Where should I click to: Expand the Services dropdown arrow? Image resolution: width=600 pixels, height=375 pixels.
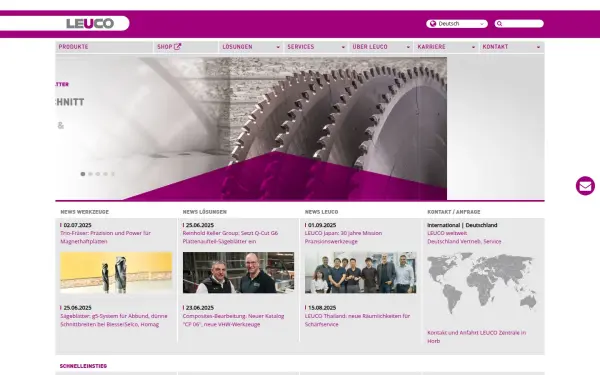tap(343, 47)
